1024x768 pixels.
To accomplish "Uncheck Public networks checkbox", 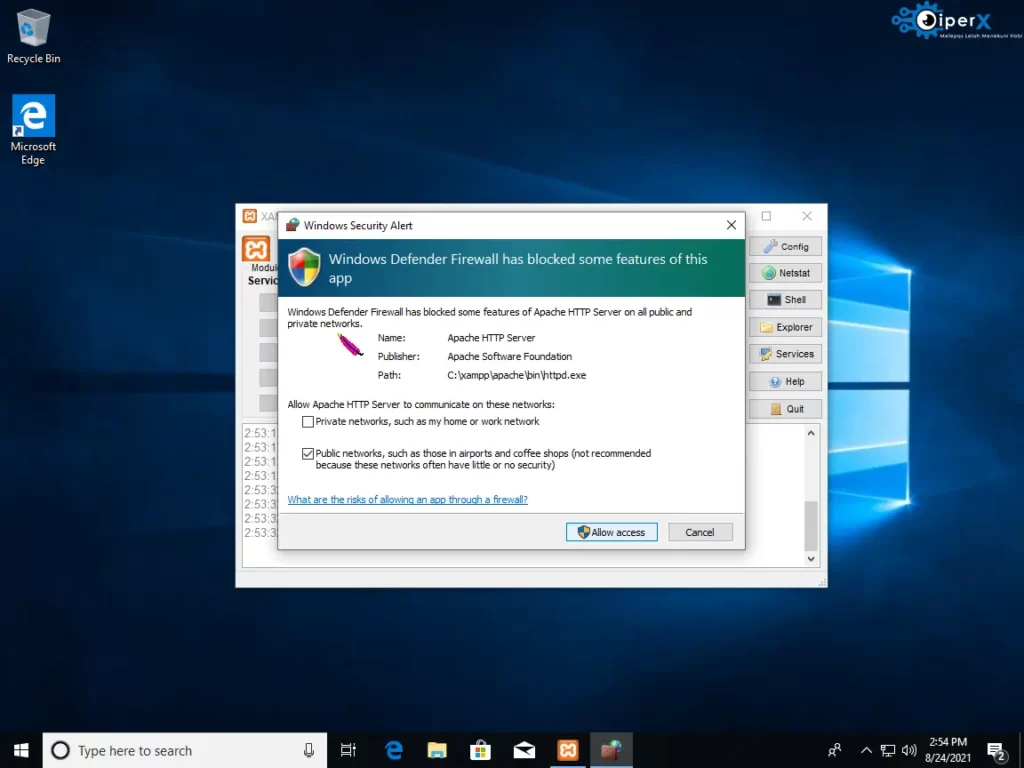I will point(308,454).
